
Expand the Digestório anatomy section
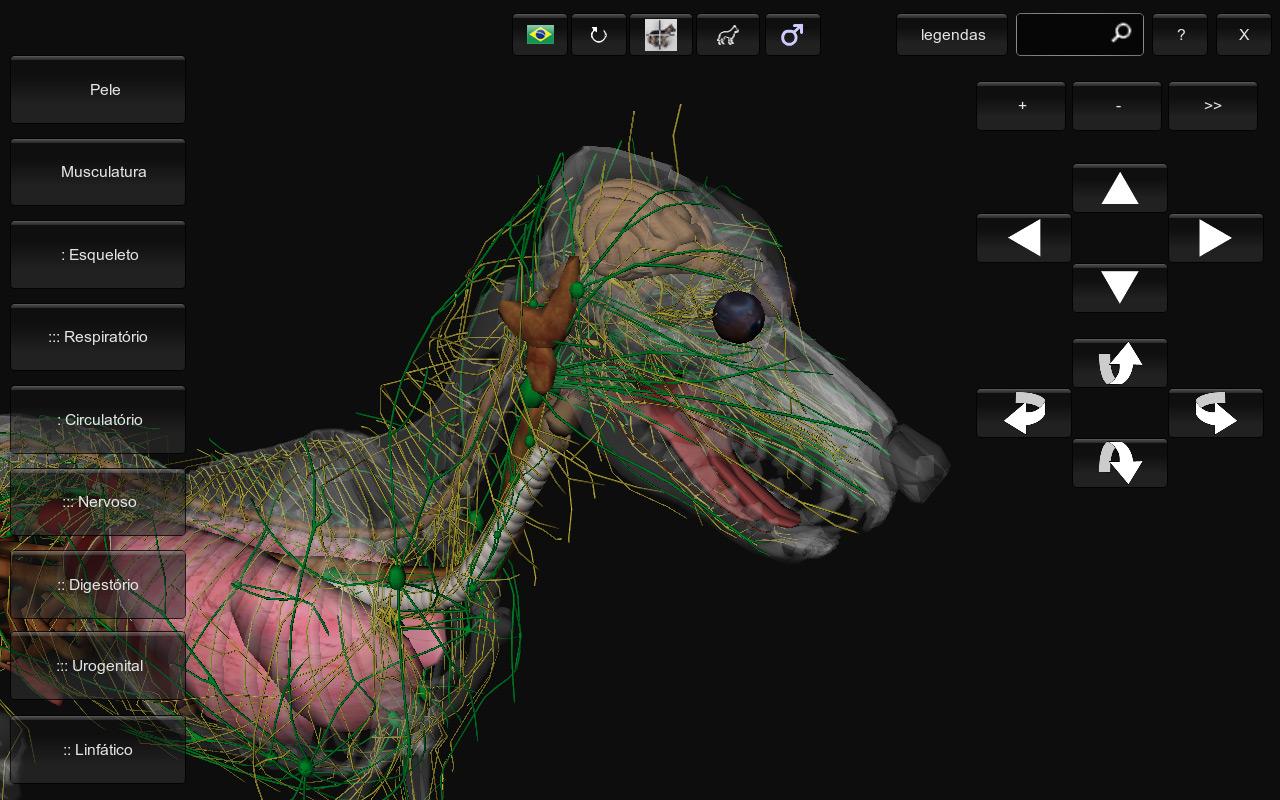pos(97,584)
